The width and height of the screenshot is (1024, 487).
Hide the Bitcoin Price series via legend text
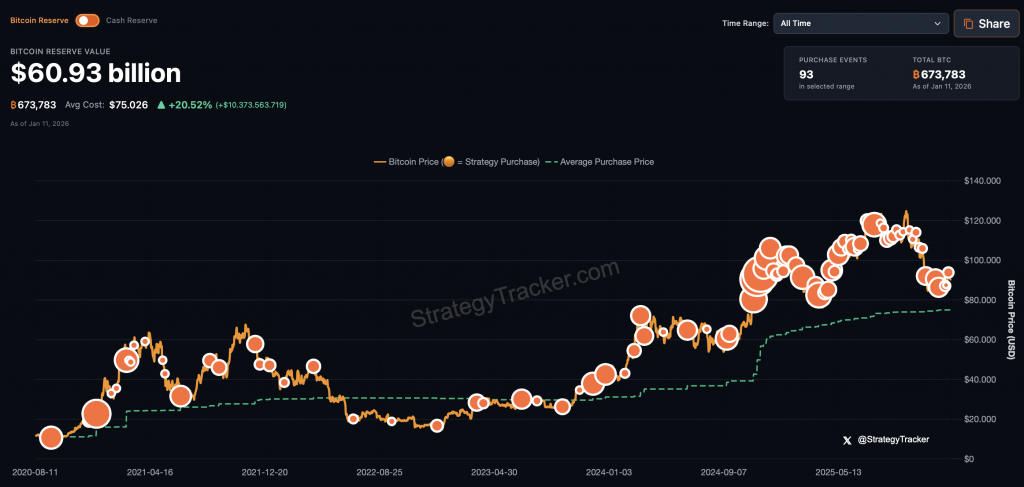[x=414, y=161]
